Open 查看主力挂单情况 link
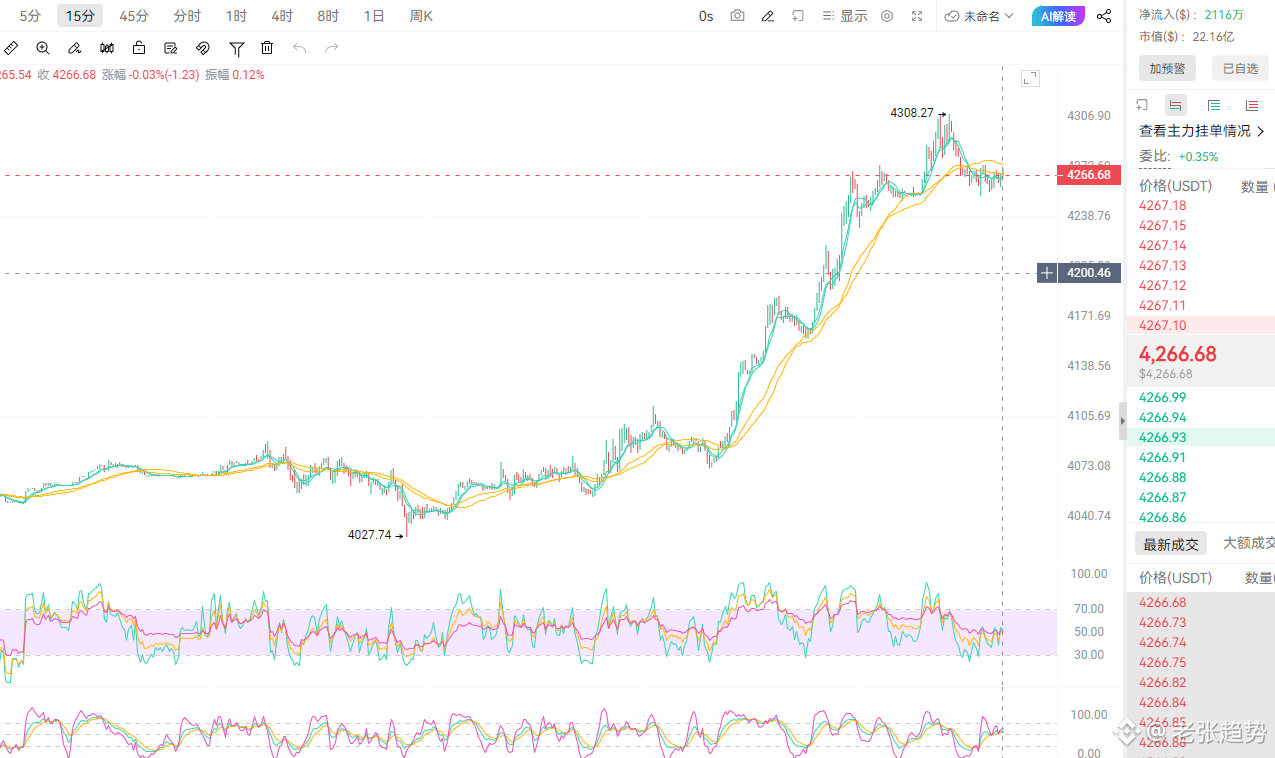Viewport: 1275px width, 758px height. pyautogui.click(x=1202, y=131)
